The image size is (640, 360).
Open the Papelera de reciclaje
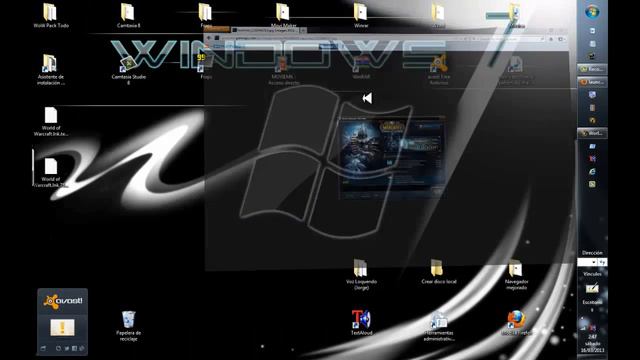(128, 326)
